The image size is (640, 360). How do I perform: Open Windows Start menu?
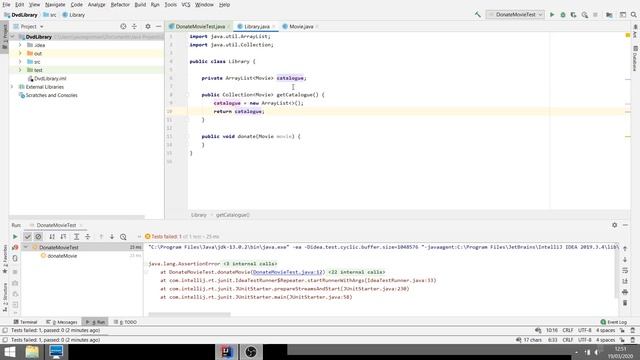[9, 352]
